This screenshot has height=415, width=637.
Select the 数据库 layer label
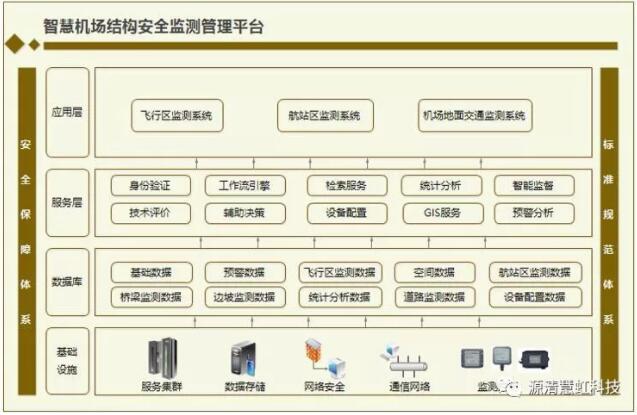point(67,283)
